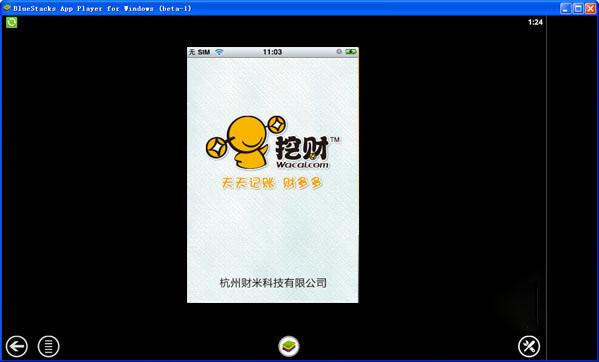Open the menu list icon button
599x362 pixels.
(49, 346)
